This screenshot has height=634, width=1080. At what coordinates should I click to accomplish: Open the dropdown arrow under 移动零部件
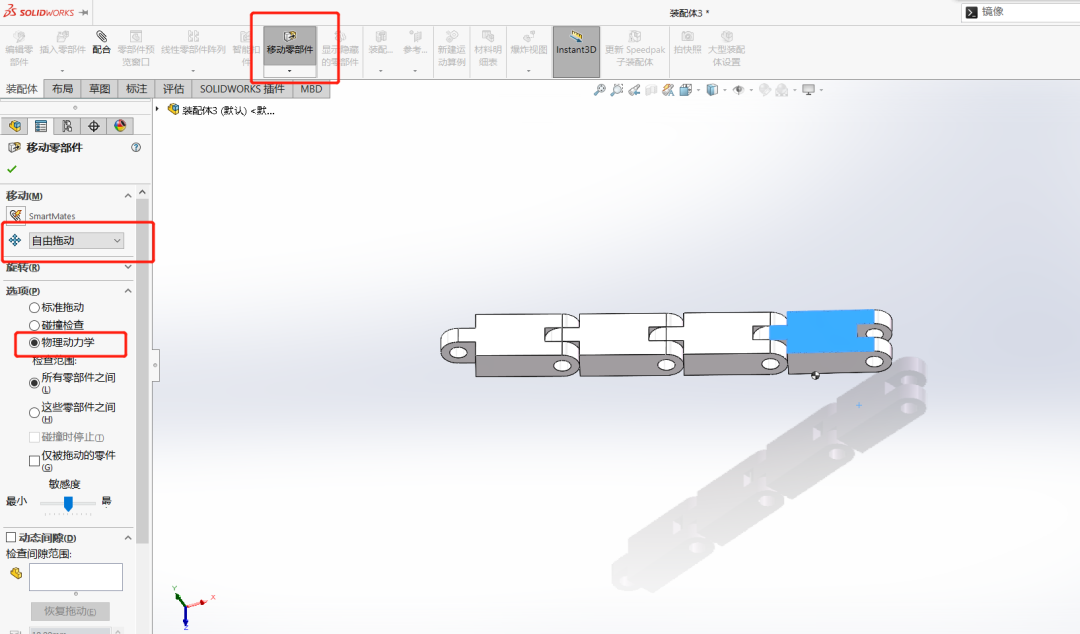click(289, 71)
